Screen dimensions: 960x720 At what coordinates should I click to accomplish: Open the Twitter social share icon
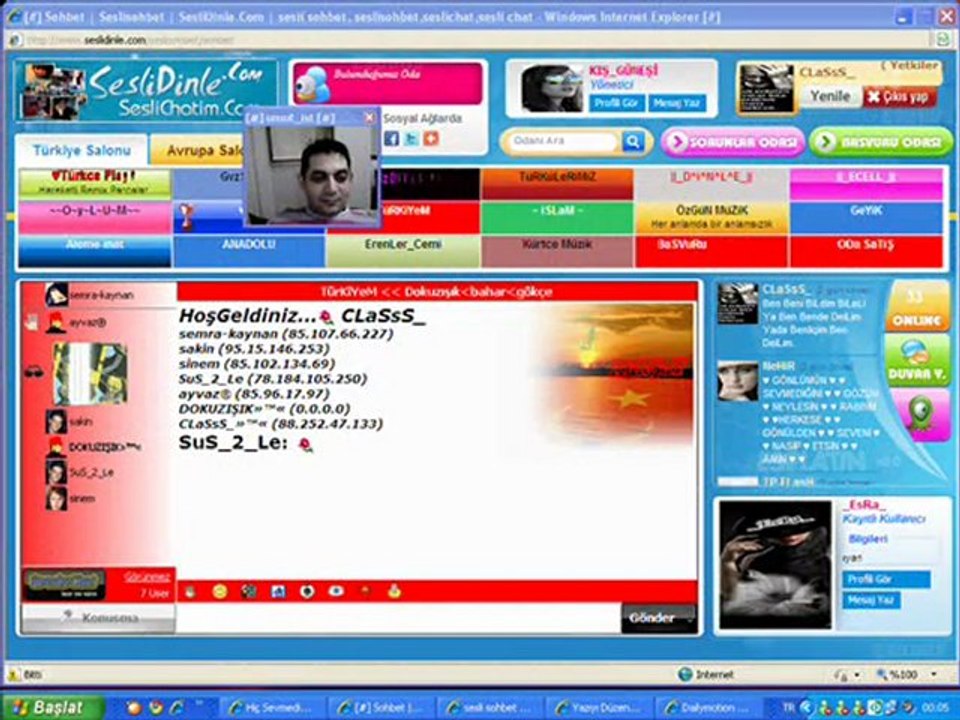click(x=411, y=138)
